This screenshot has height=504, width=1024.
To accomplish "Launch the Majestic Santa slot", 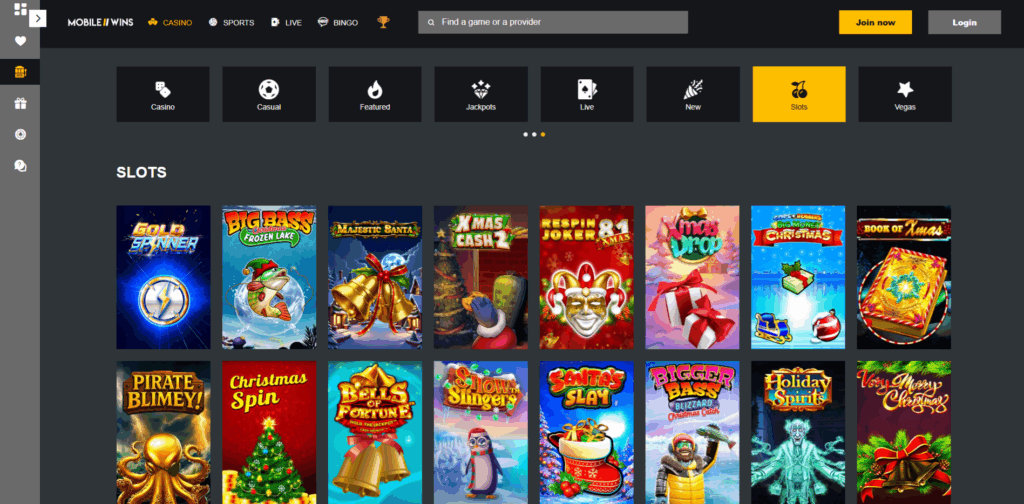I will pyautogui.click(x=375, y=277).
